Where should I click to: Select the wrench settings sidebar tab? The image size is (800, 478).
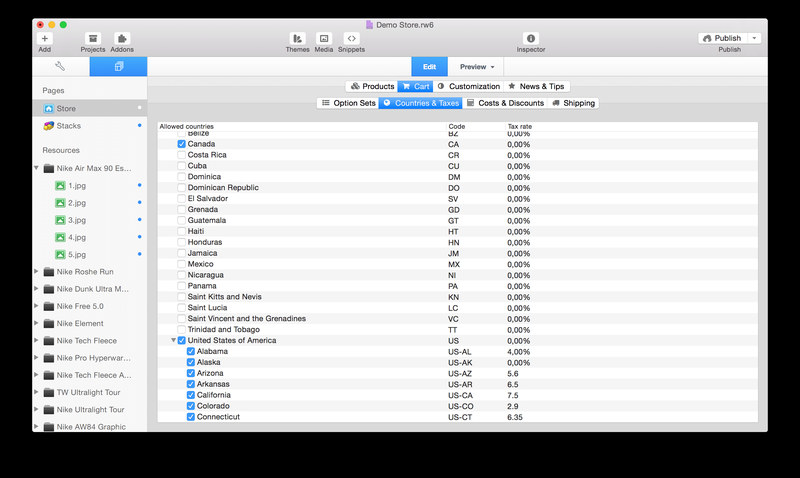pos(60,66)
